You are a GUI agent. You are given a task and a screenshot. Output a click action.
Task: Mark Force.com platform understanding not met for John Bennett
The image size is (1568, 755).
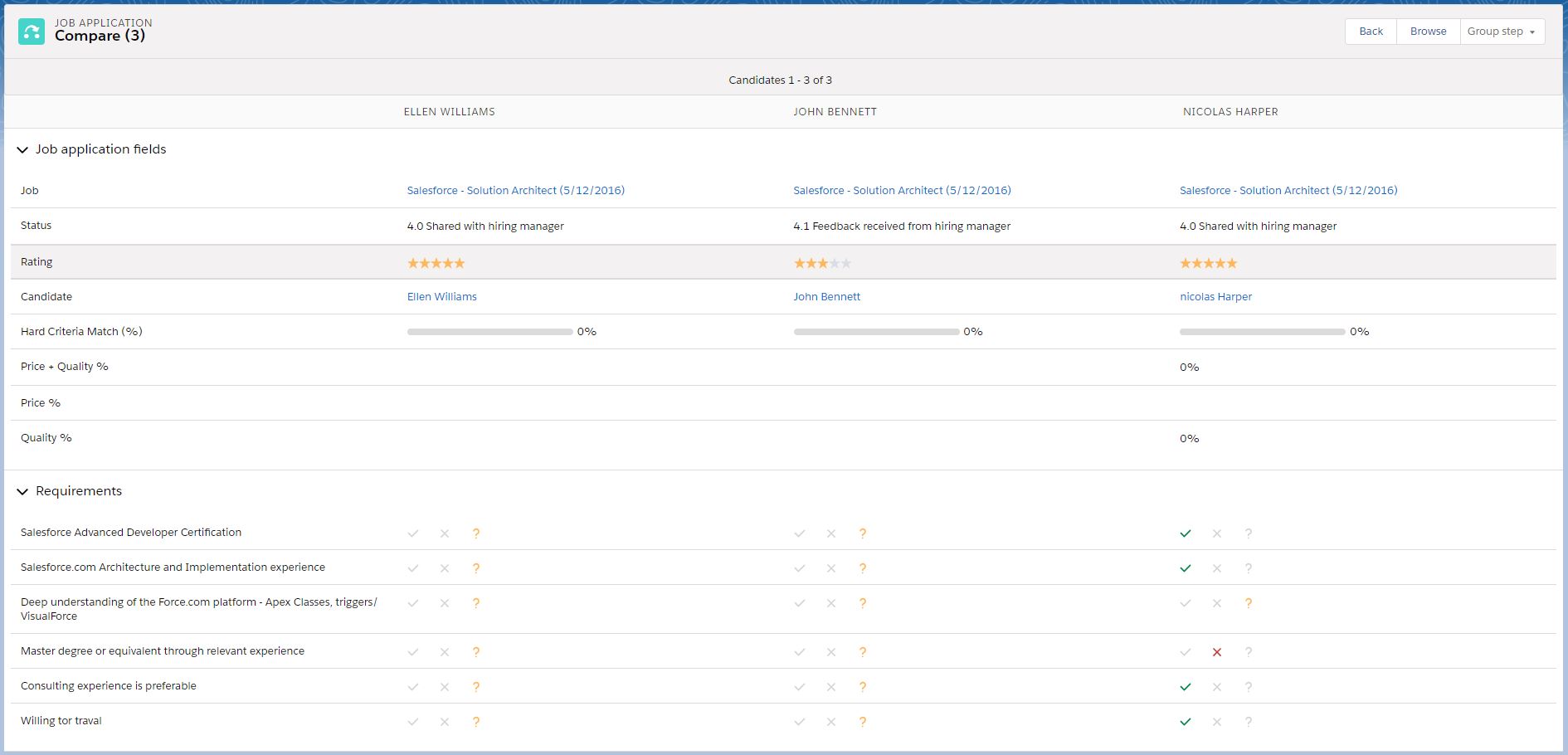click(x=831, y=603)
